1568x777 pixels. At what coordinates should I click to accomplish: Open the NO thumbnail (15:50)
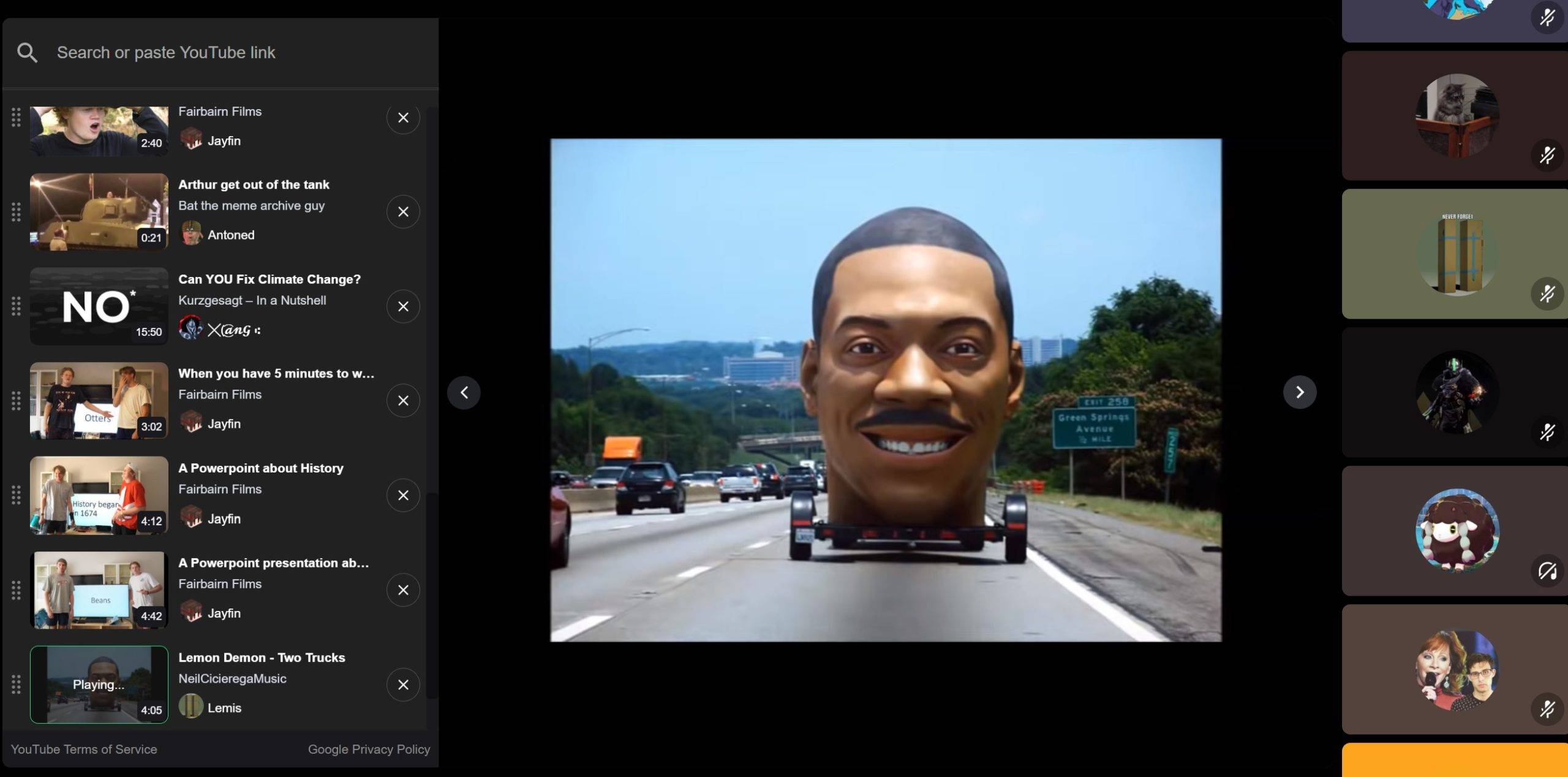pyautogui.click(x=99, y=306)
